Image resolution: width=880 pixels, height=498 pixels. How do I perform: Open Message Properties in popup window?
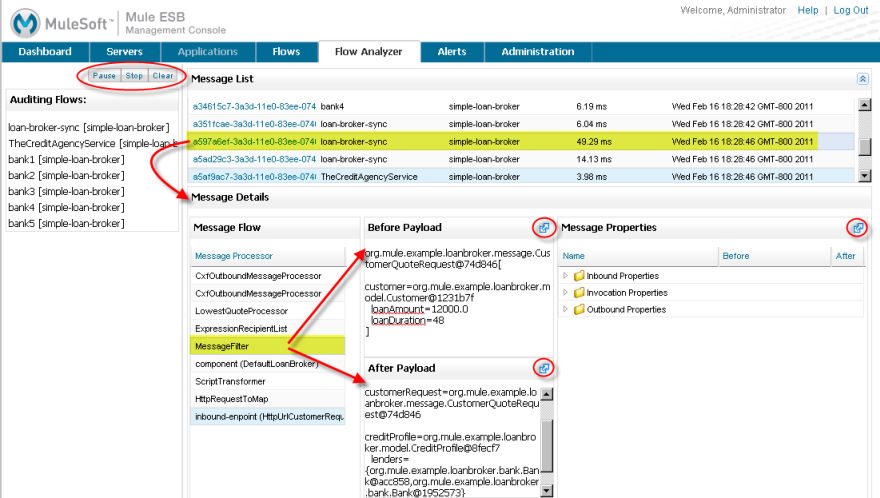(858, 228)
